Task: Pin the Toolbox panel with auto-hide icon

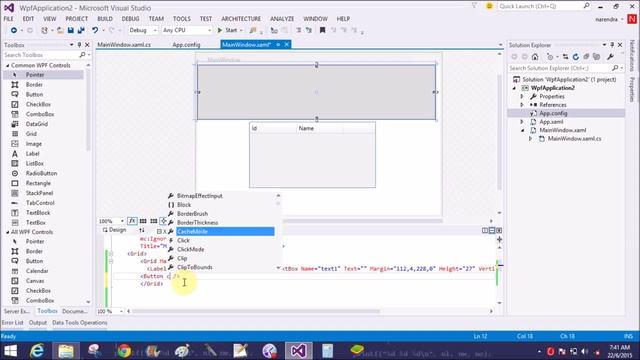Action: tap(79, 45)
